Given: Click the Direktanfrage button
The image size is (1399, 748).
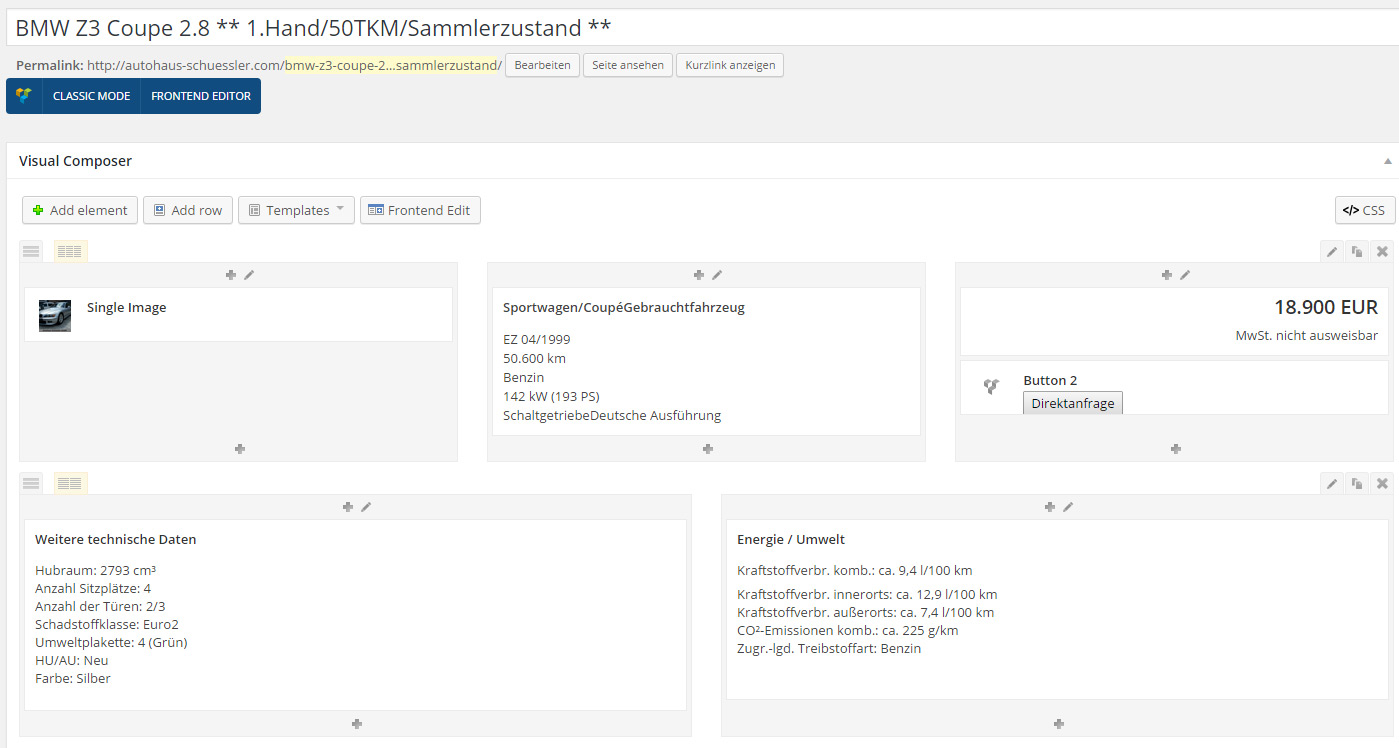Looking at the screenshot, I should pyautogui.click(x=1073, y=403).
